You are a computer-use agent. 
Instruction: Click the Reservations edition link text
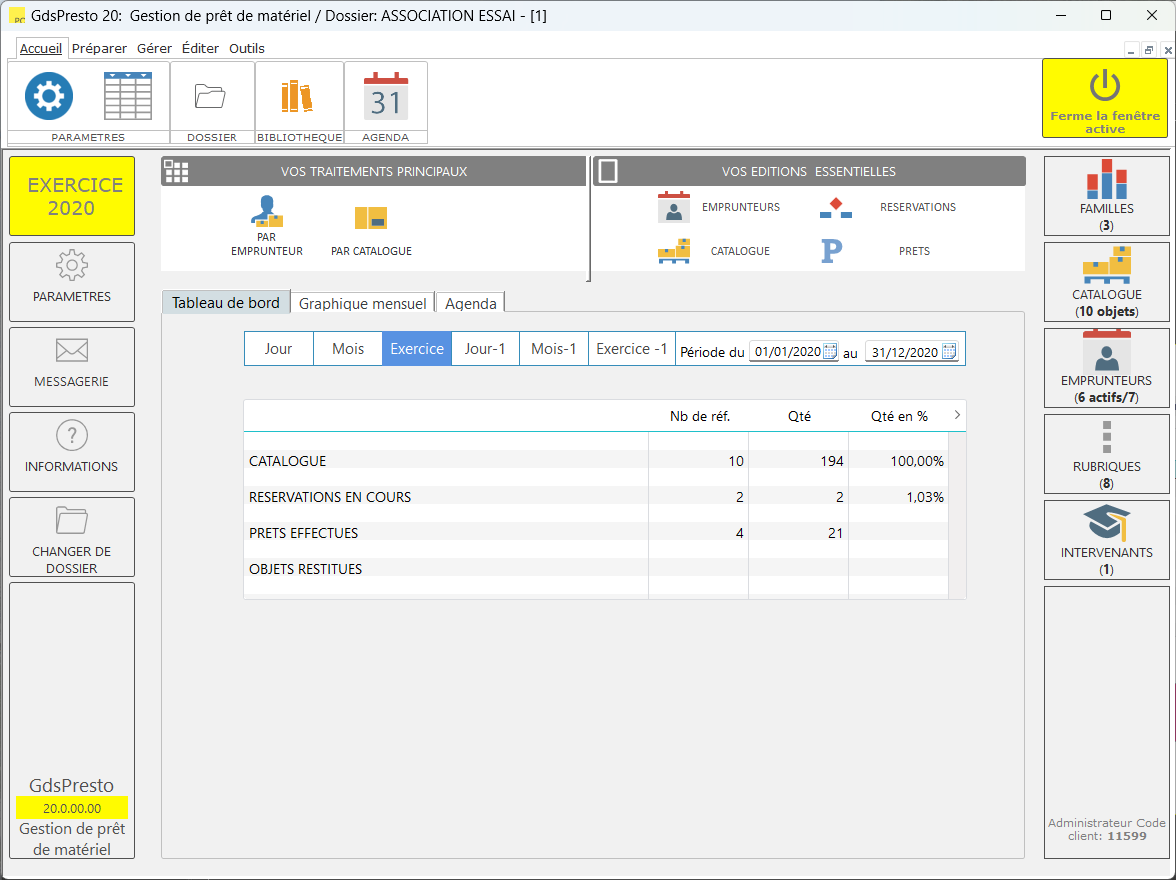pos(918,207)
